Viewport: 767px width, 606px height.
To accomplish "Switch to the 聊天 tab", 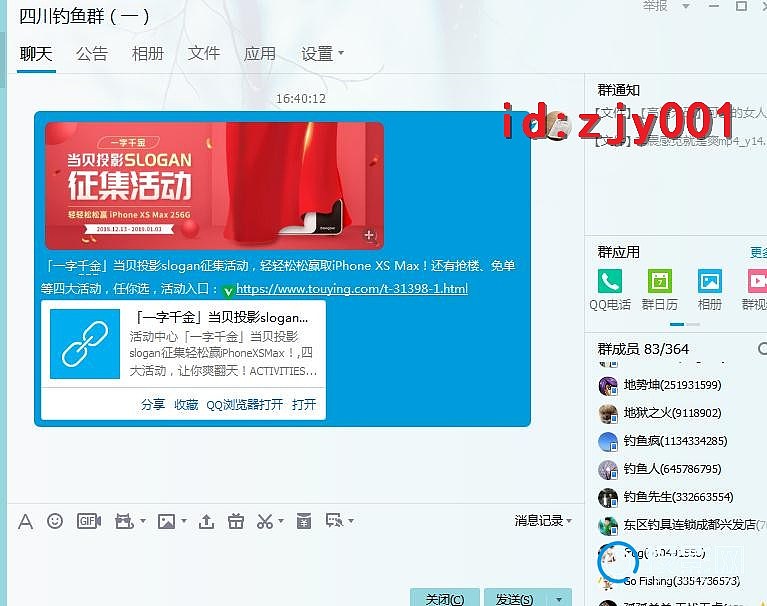I will [36, 53].
